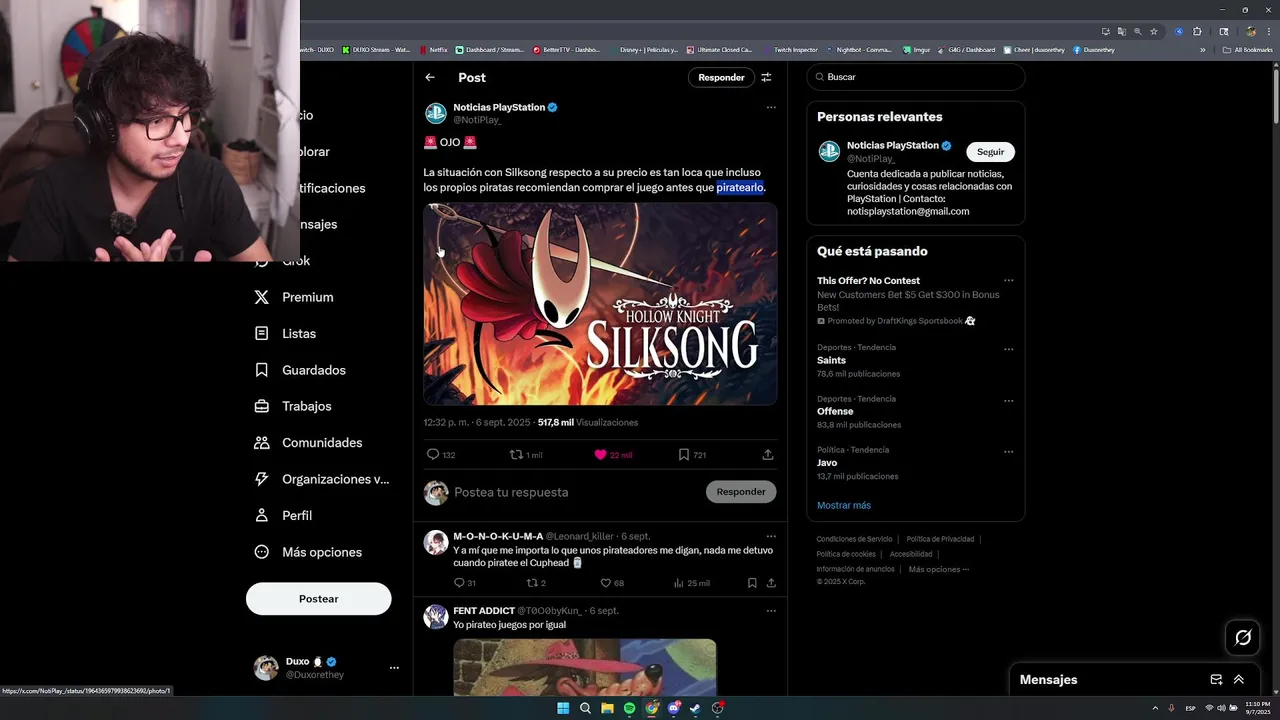The image size is (1280, 720).
Task: Repost M-O-N-O-K-U-M-A comment (2)
Action: 536,583
